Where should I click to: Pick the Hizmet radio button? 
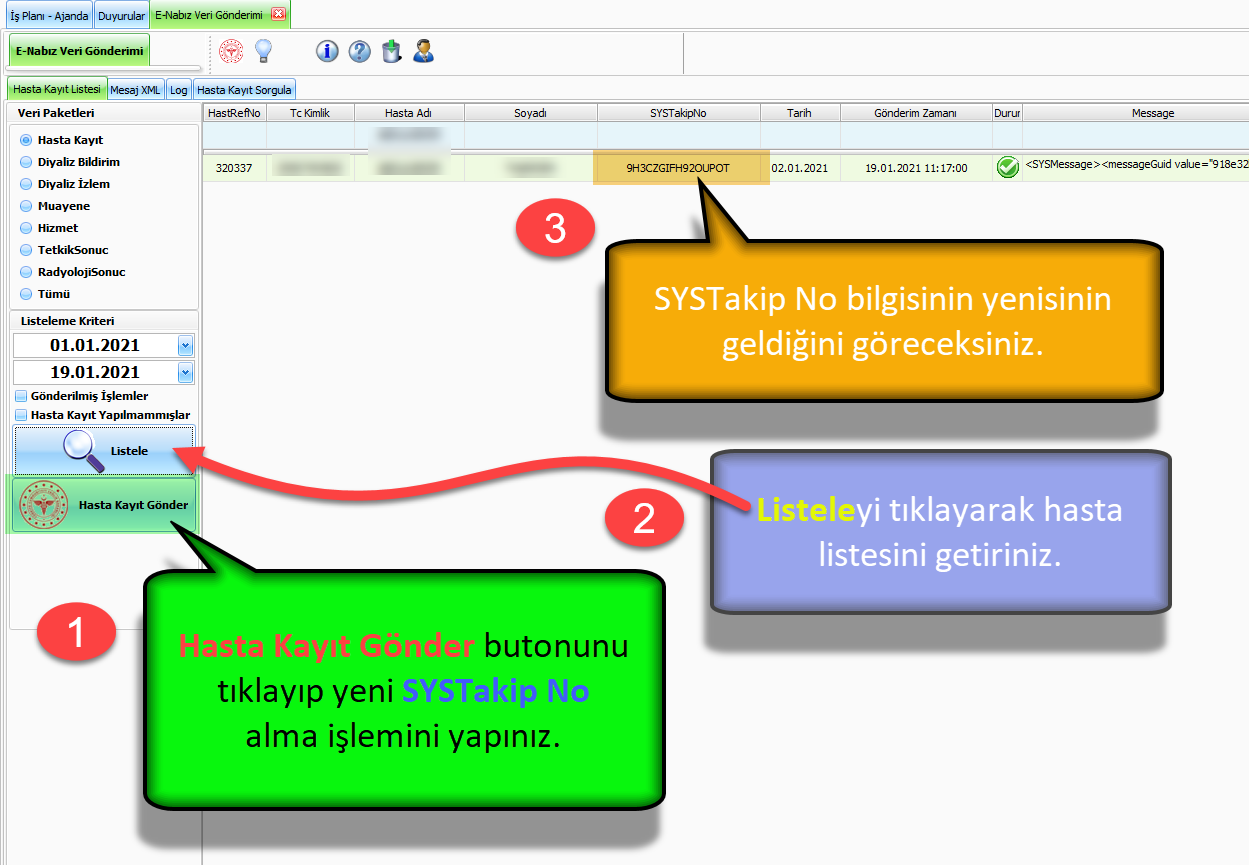tap(26, 228)
